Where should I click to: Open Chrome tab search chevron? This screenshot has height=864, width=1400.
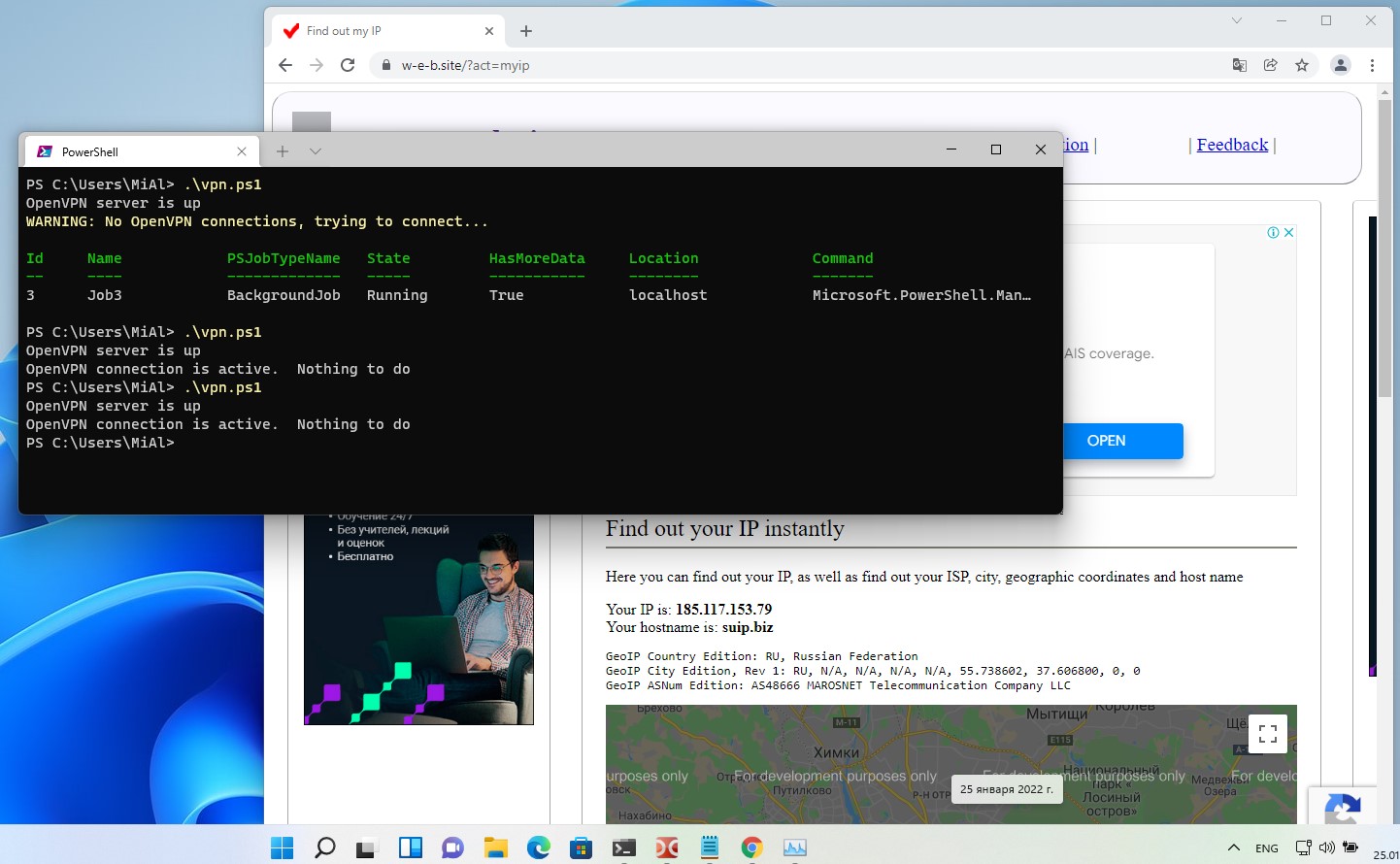click(1237, 20)
